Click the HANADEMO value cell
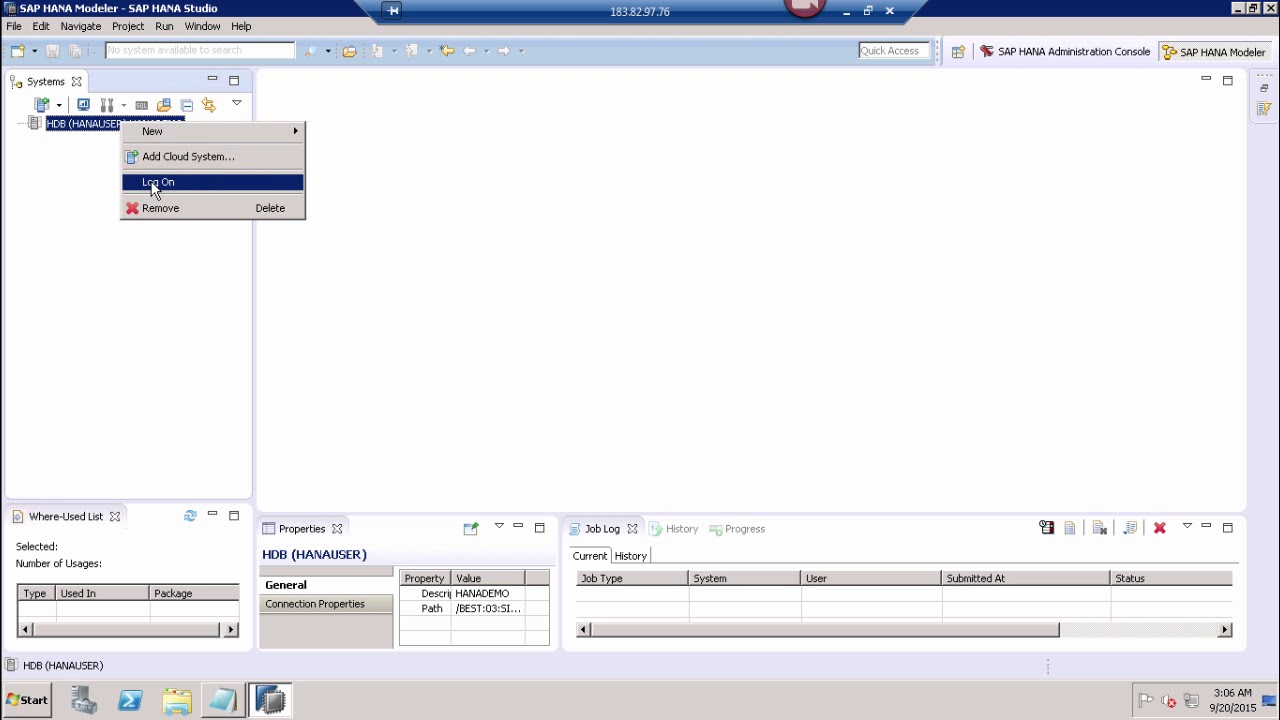1280x720 pixels. tap(488, 593)
